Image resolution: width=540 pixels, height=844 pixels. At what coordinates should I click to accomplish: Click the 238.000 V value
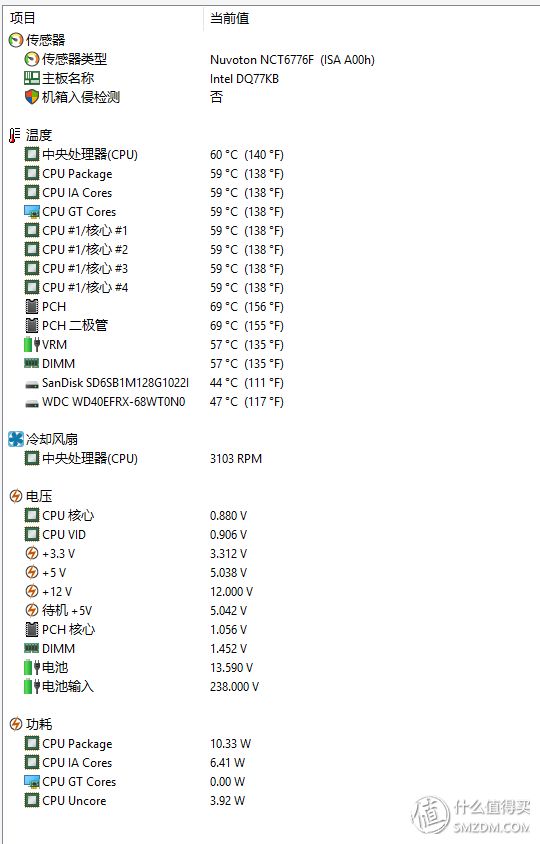tap(234, 687)
